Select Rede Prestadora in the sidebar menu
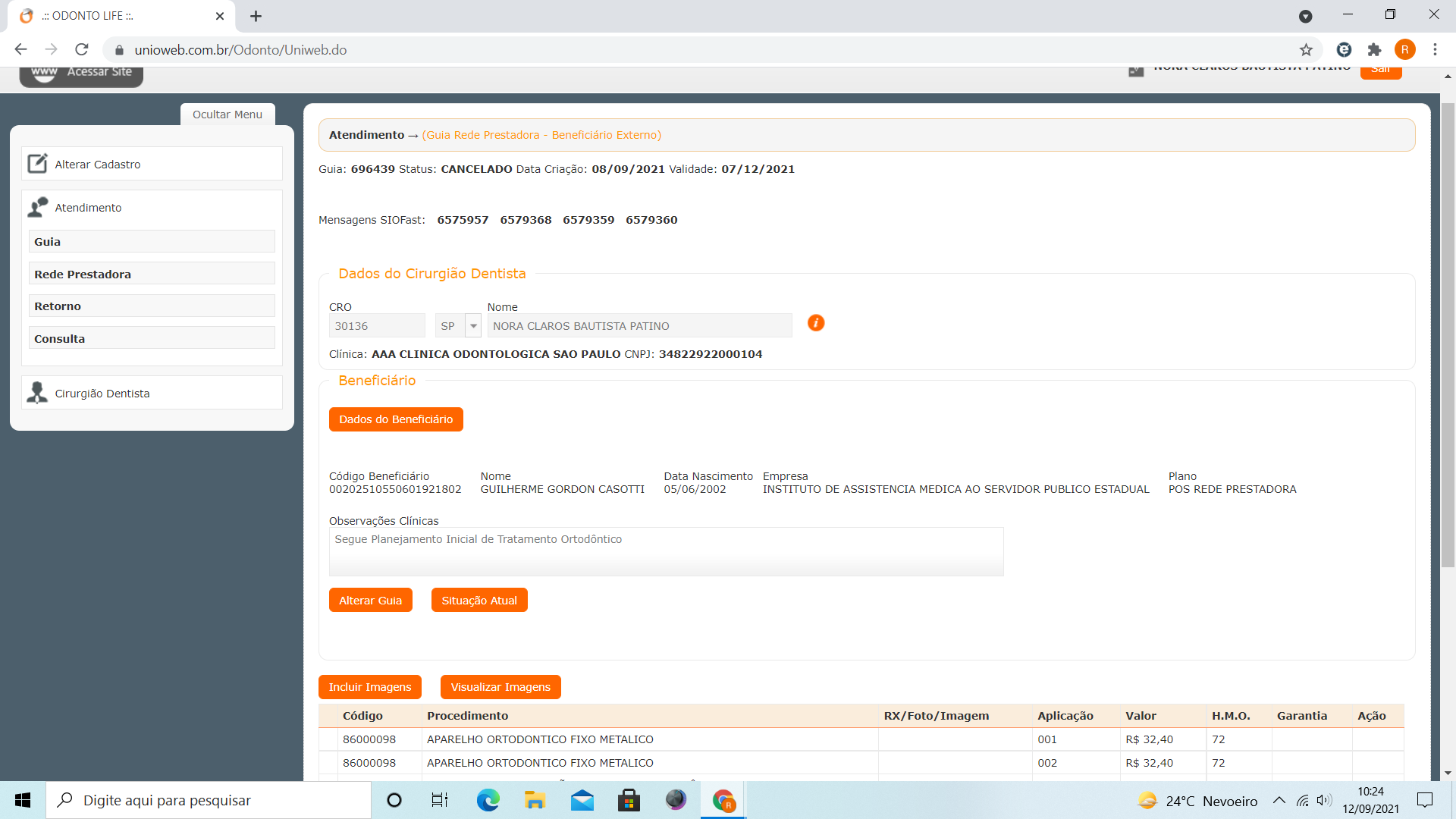Viewport: 1456px width, 819px height. click(x=152, y=275)
